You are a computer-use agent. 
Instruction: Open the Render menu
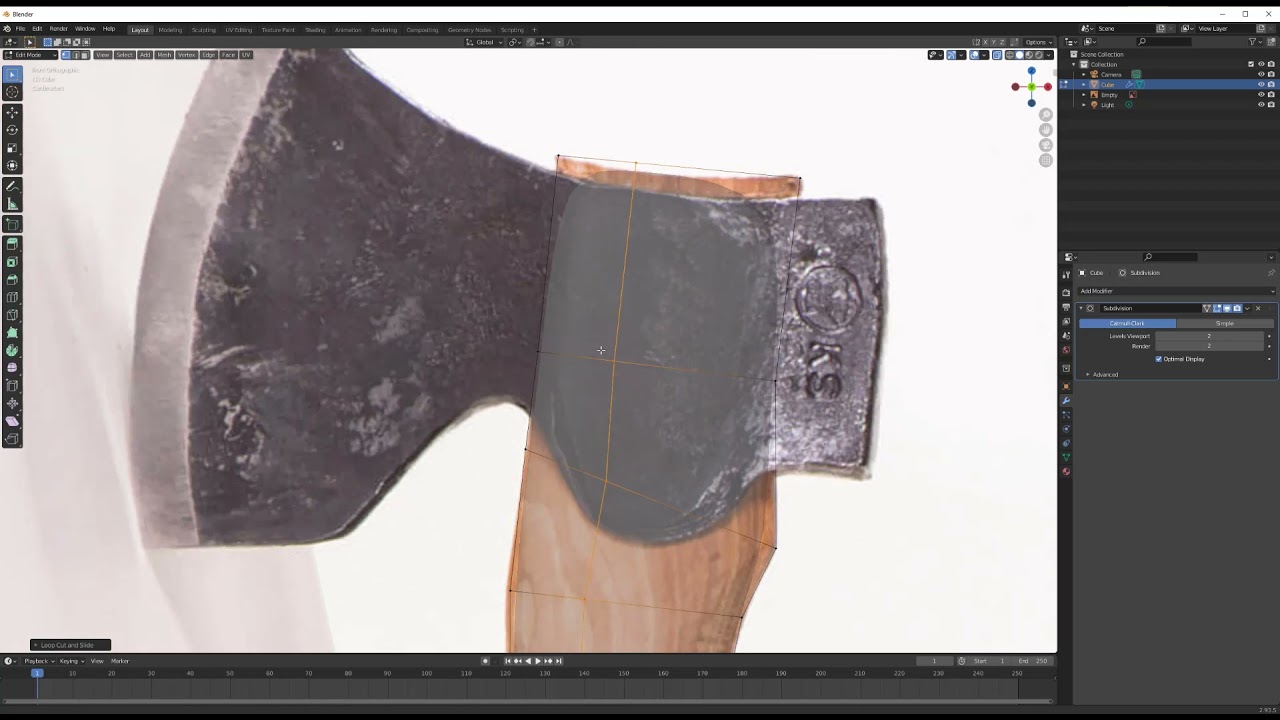click(x=59, y=29)
